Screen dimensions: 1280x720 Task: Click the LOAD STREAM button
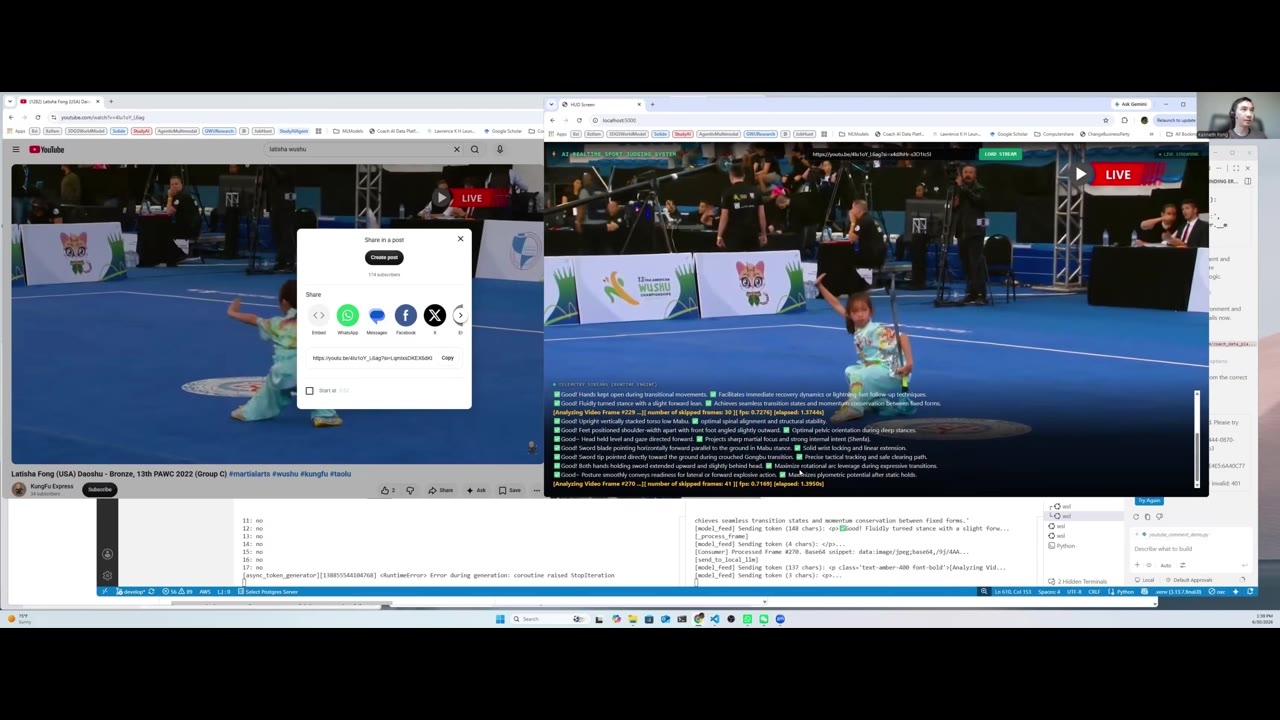[1000, 154]
